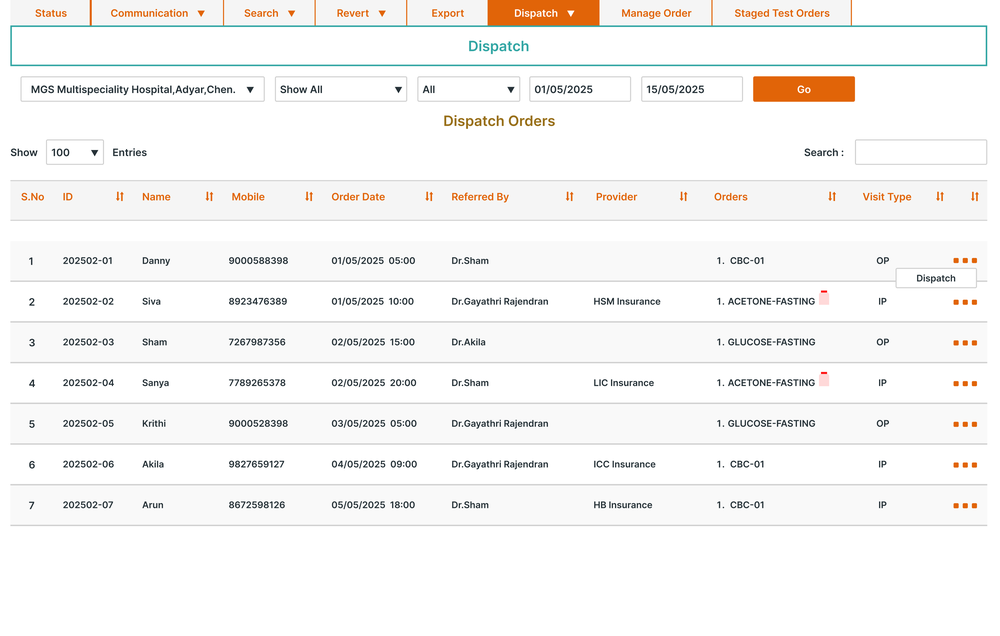Sort the Visit Type column
This screenshot has width=1000, height=636.
click(x=938, y=197)
